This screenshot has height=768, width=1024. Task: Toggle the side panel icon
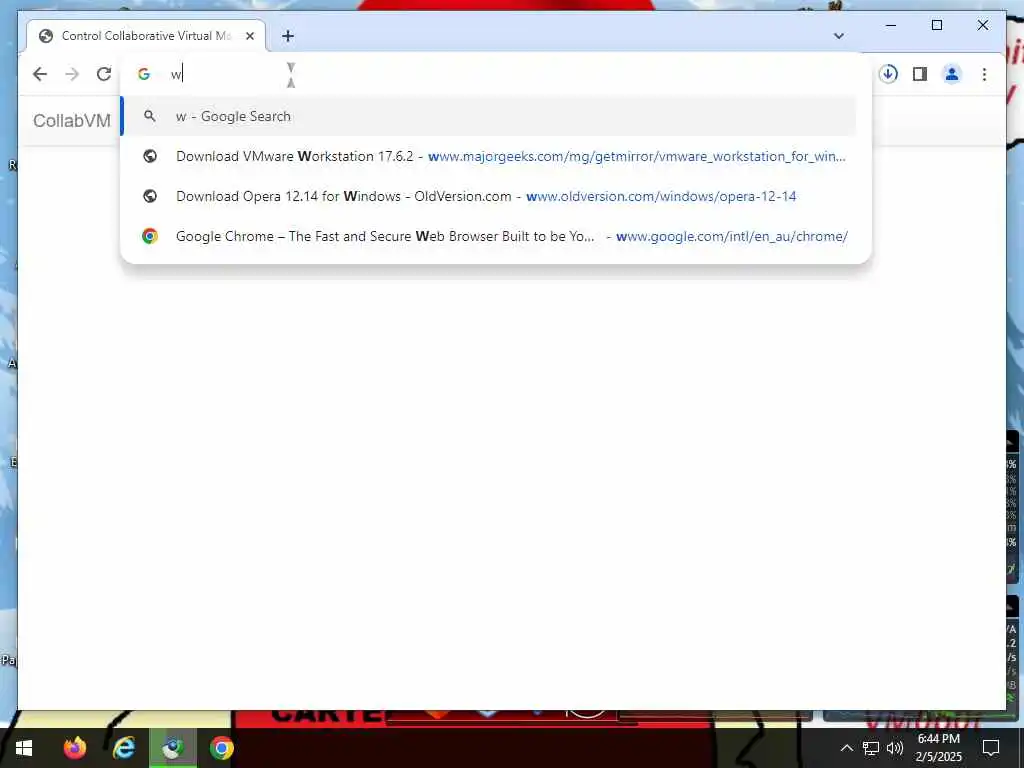point(920,74)
